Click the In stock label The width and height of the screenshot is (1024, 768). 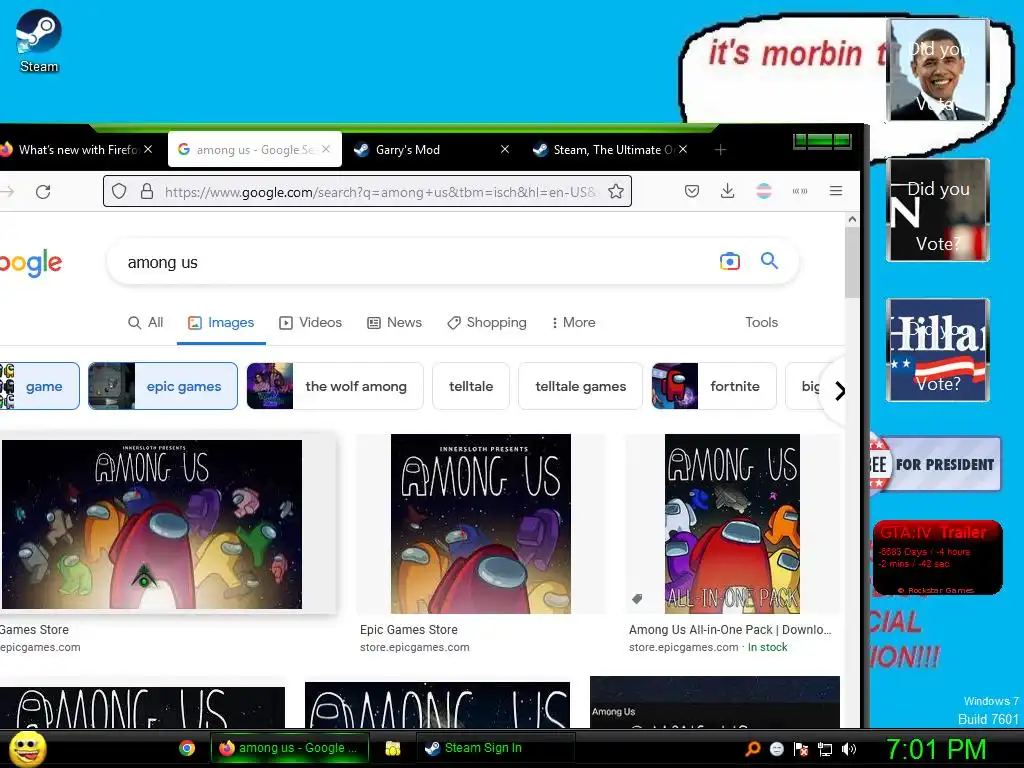click(767, 647)
